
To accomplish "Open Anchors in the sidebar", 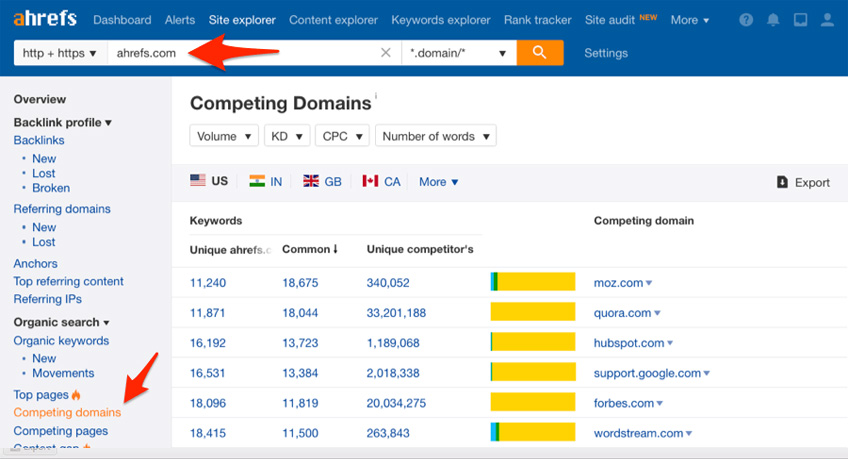I will click(35, 263).
